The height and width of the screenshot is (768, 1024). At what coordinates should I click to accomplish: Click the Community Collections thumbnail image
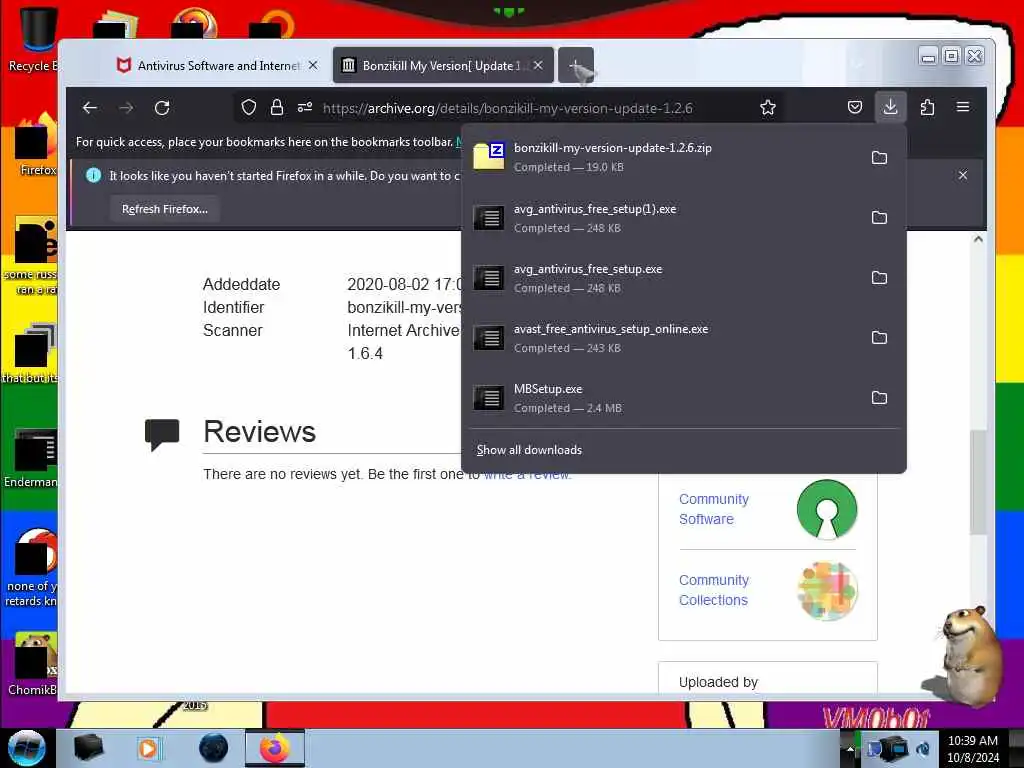(827, 590)
